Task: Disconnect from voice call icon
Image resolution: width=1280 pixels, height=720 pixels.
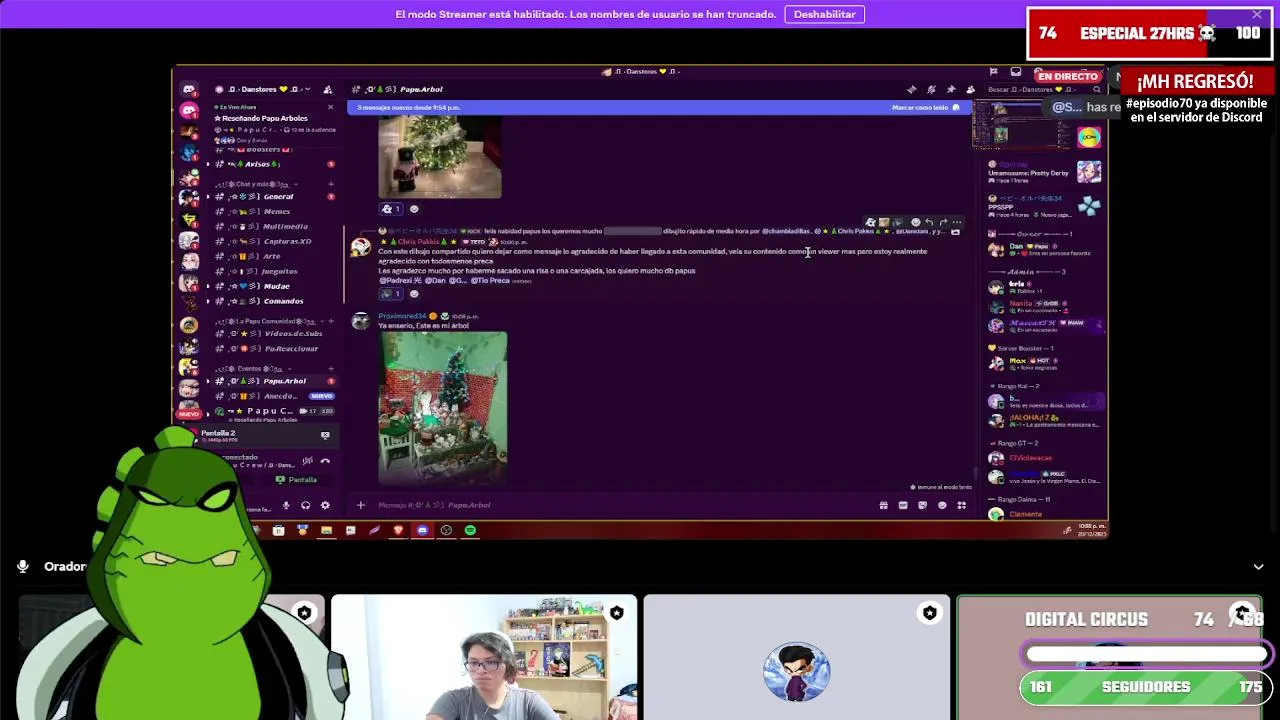Action: pyautogui.click(x=325, y=460)
